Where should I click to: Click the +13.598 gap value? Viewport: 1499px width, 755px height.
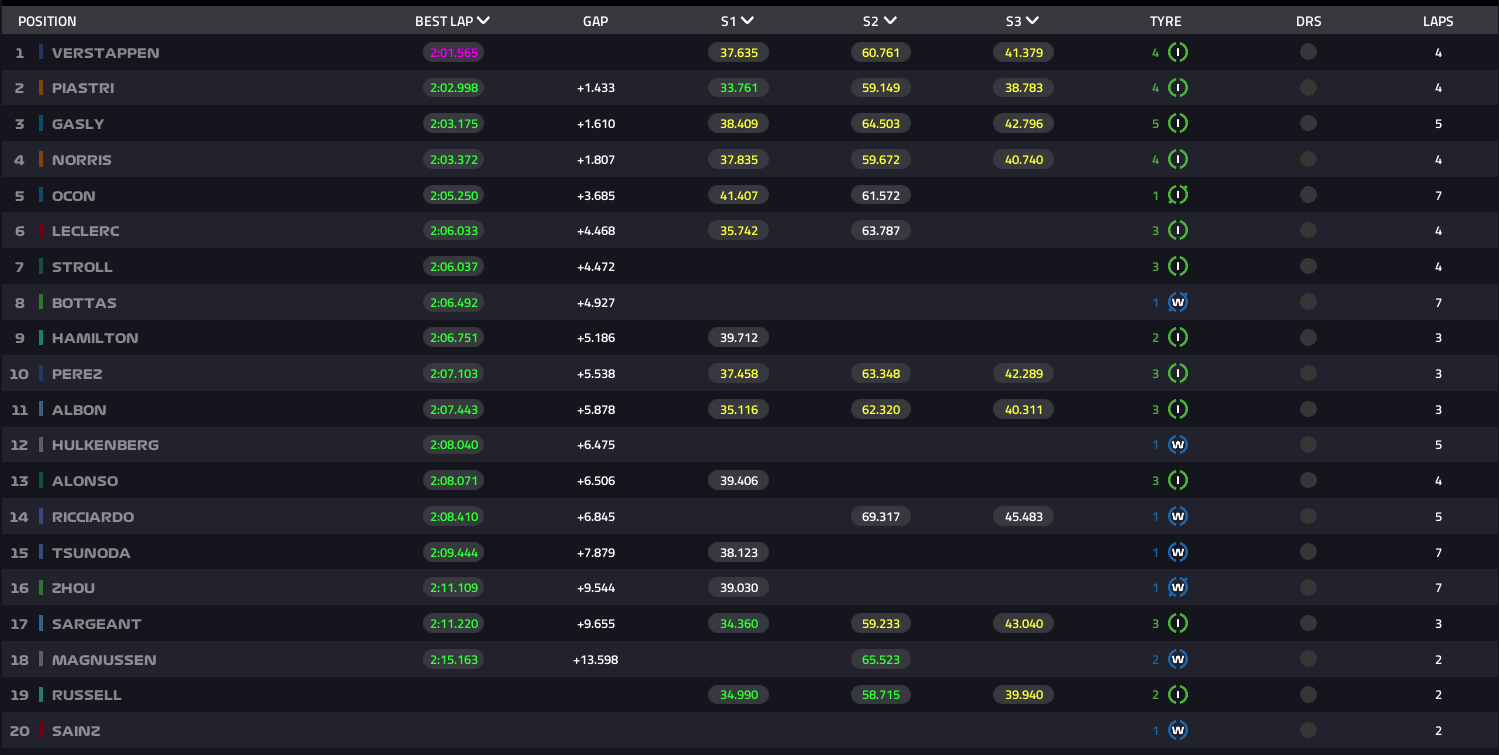[595, 660]
